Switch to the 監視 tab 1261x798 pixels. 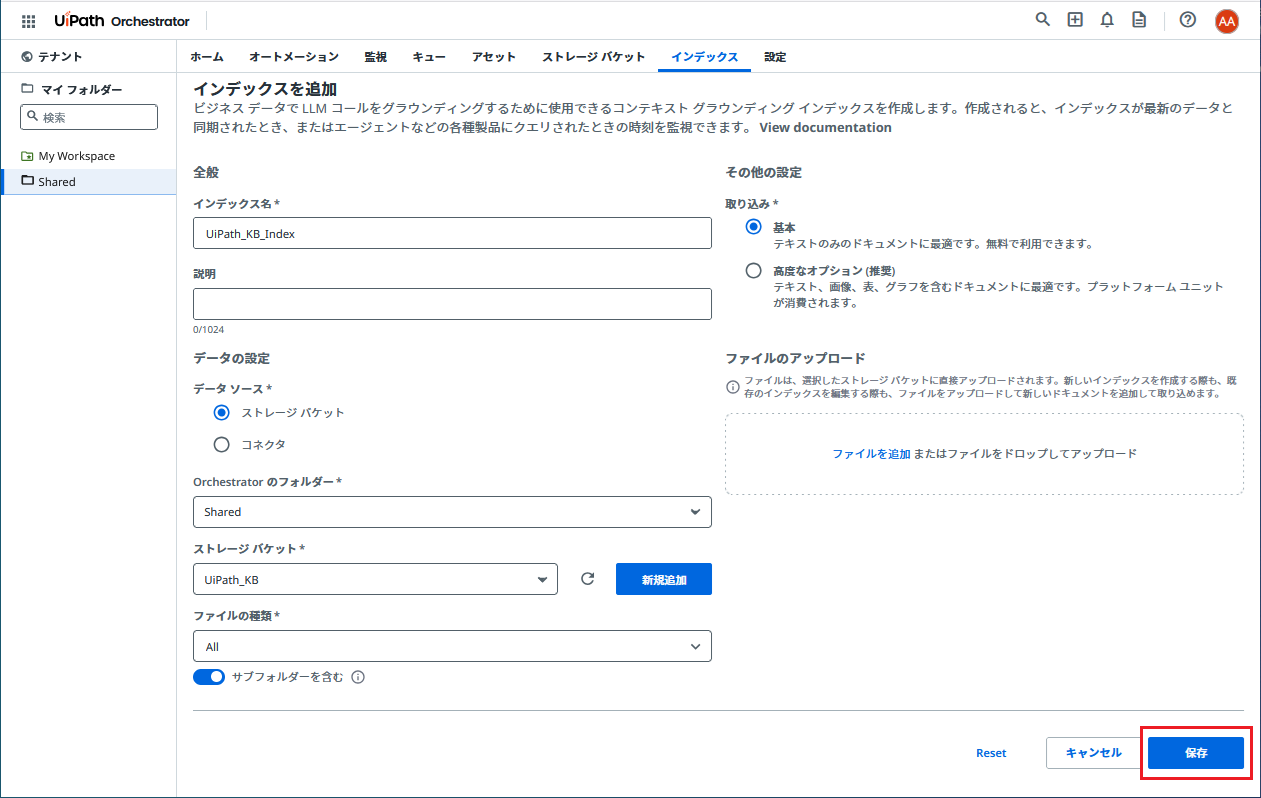point(376,57)
